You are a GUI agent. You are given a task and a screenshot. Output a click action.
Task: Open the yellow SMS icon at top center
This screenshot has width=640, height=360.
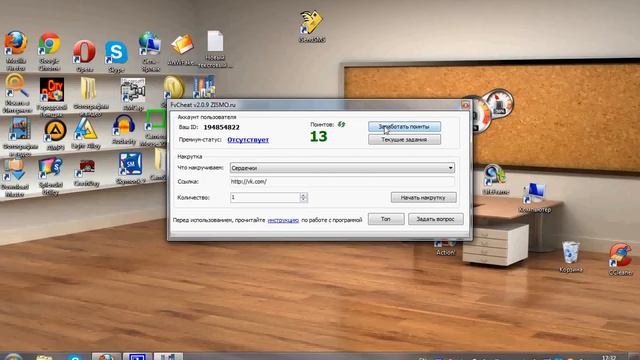(311, 22)
